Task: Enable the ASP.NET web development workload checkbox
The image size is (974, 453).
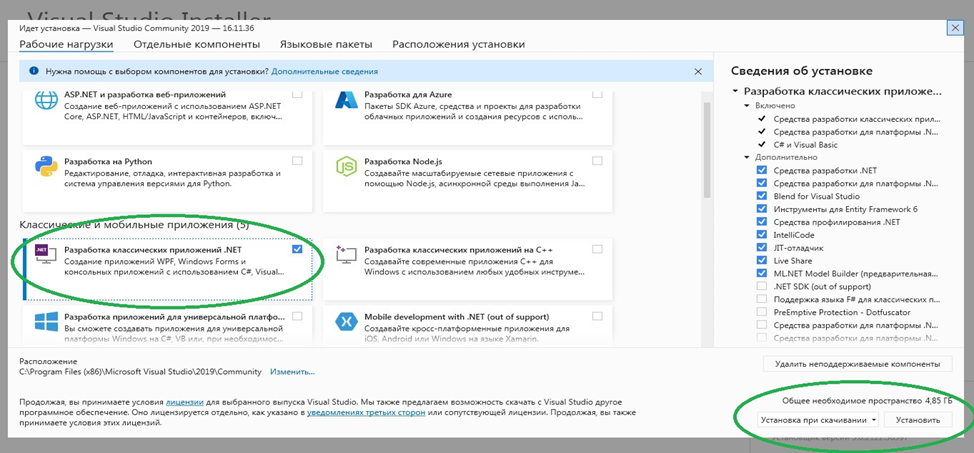Action: click(x=298, y=94)
